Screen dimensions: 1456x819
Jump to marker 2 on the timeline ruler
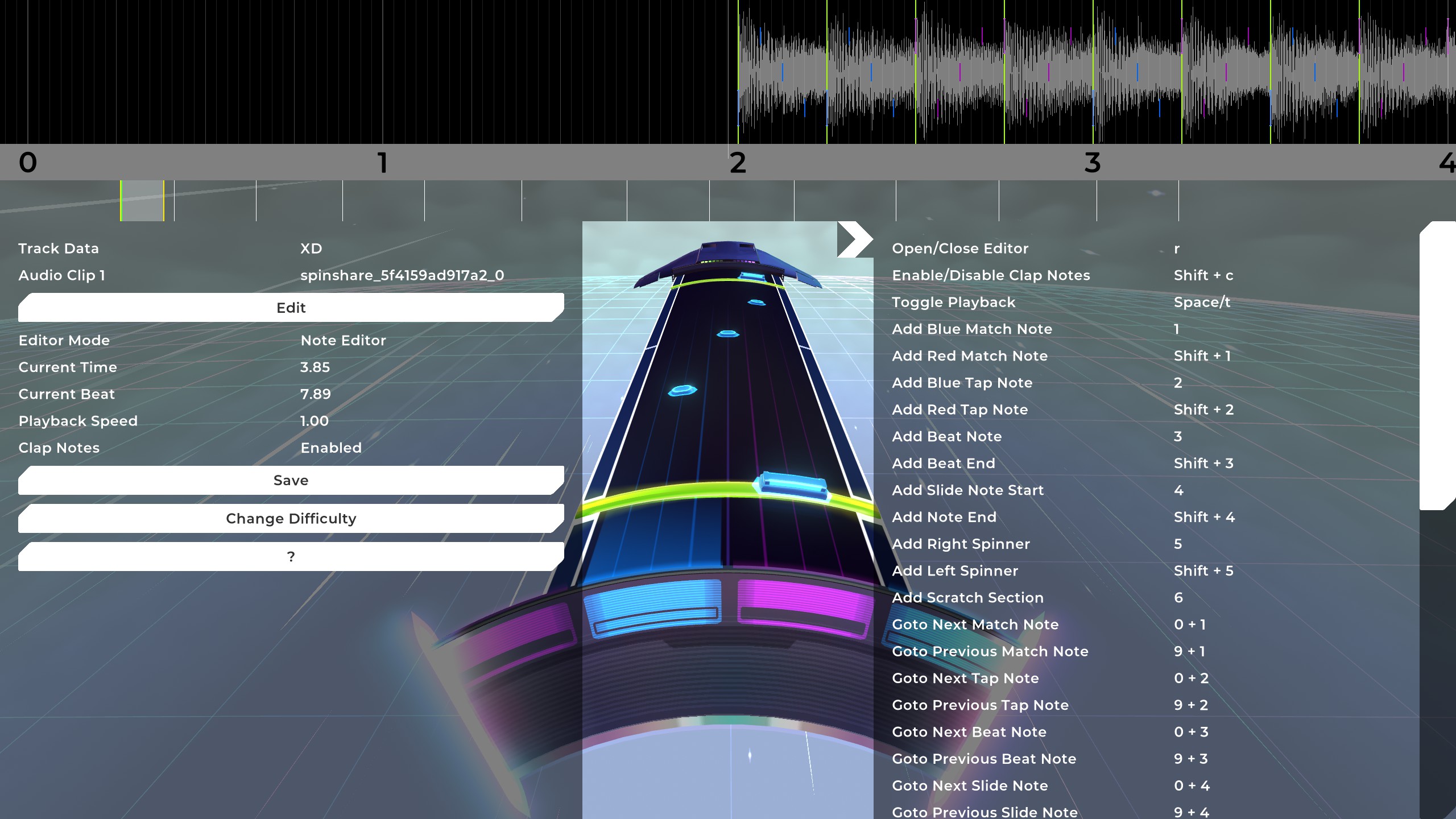point(738,163)
